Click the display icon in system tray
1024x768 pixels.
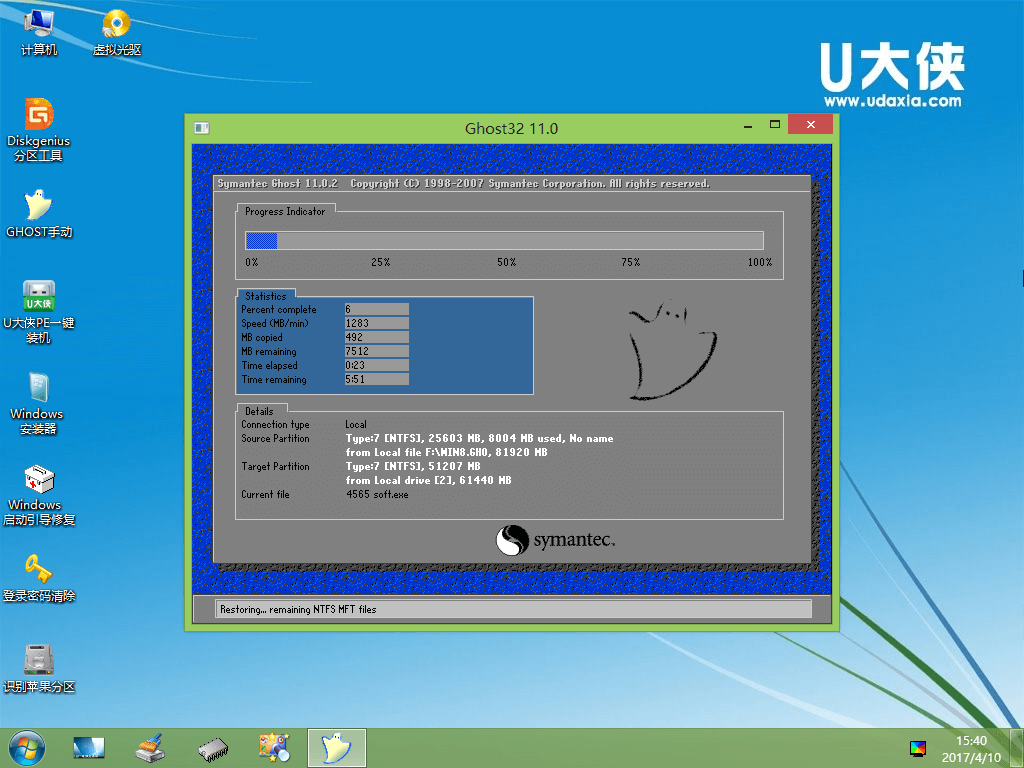coord(917,748)
